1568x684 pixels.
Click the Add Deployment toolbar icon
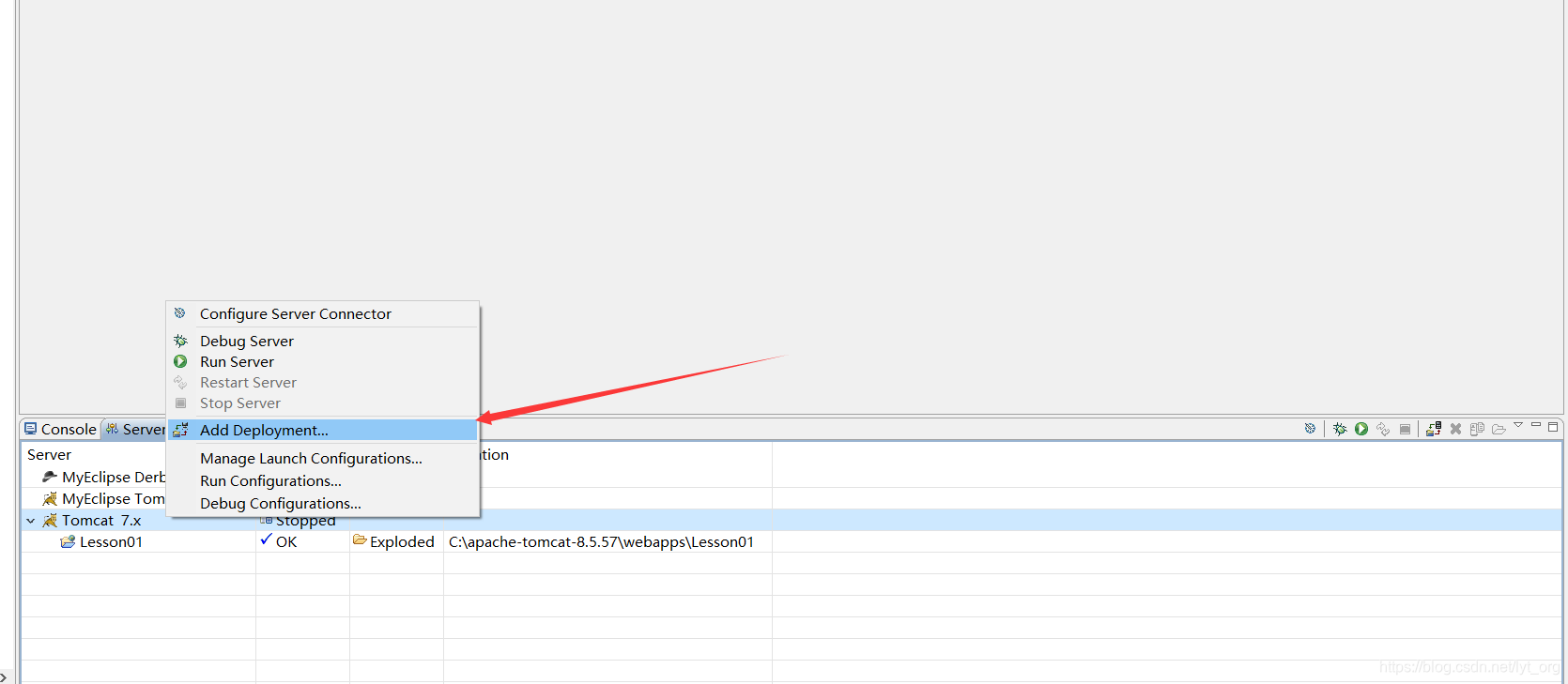[x=1434, y=429]
